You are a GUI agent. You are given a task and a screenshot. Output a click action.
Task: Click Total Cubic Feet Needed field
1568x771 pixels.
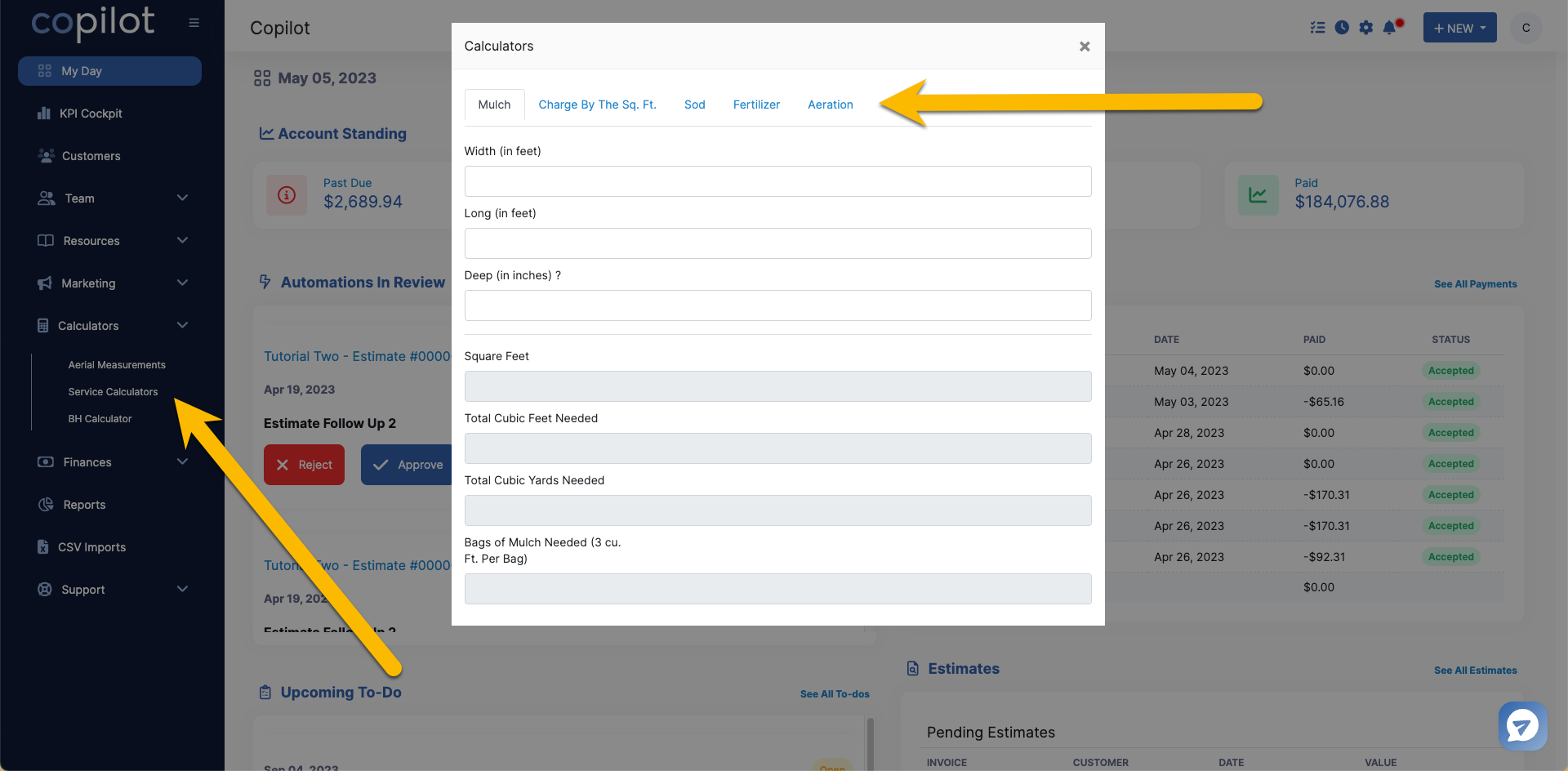click(x=777, y=448)
